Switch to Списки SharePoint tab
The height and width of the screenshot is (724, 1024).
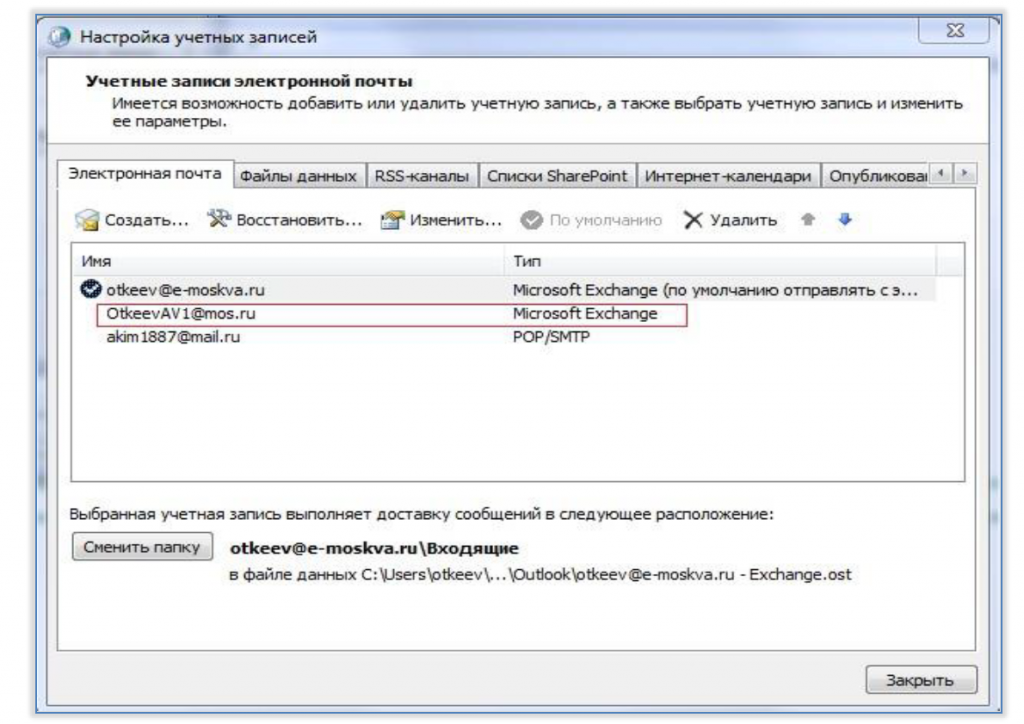[x=555, y=176]
